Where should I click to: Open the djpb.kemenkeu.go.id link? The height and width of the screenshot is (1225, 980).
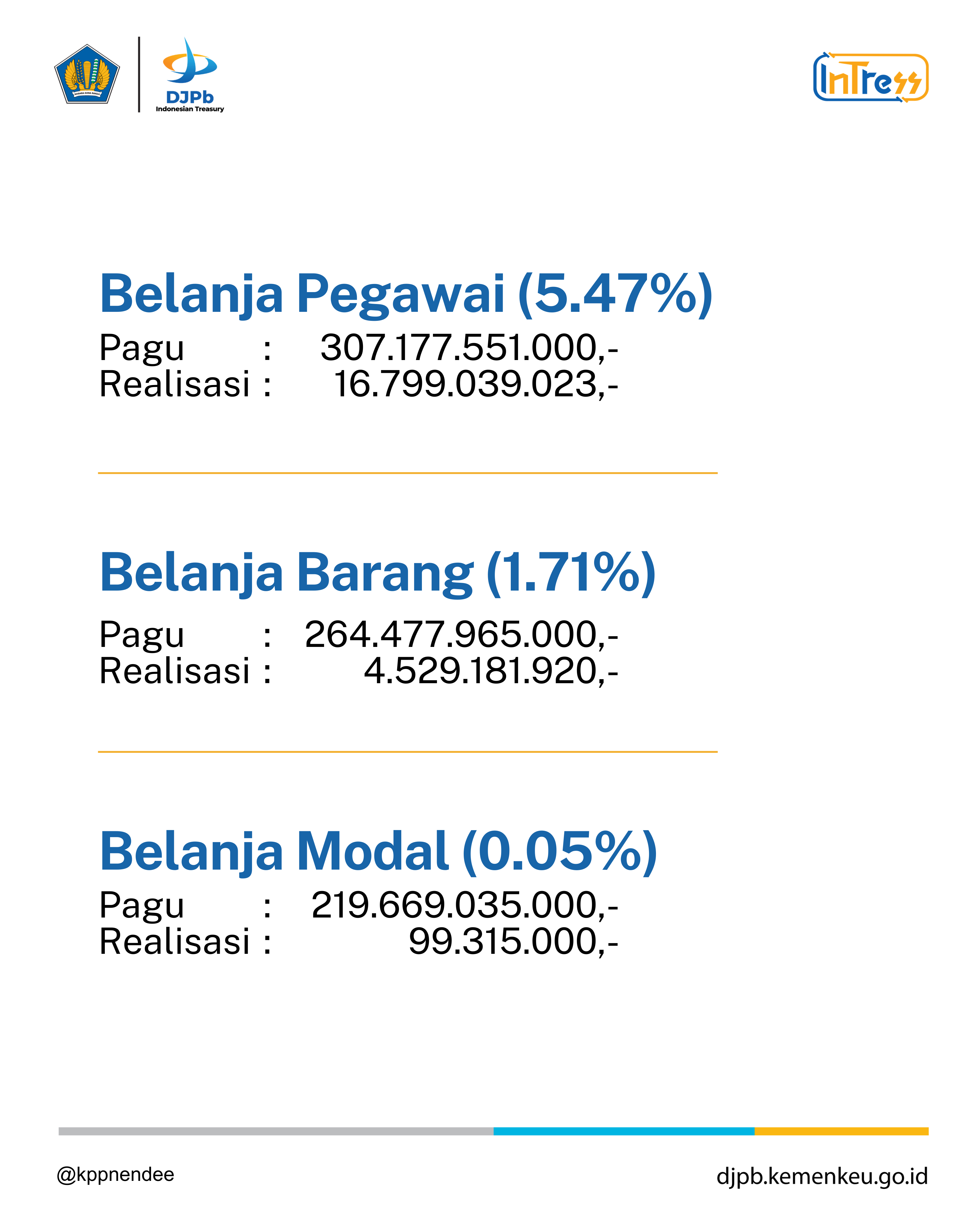point(821,1176)
